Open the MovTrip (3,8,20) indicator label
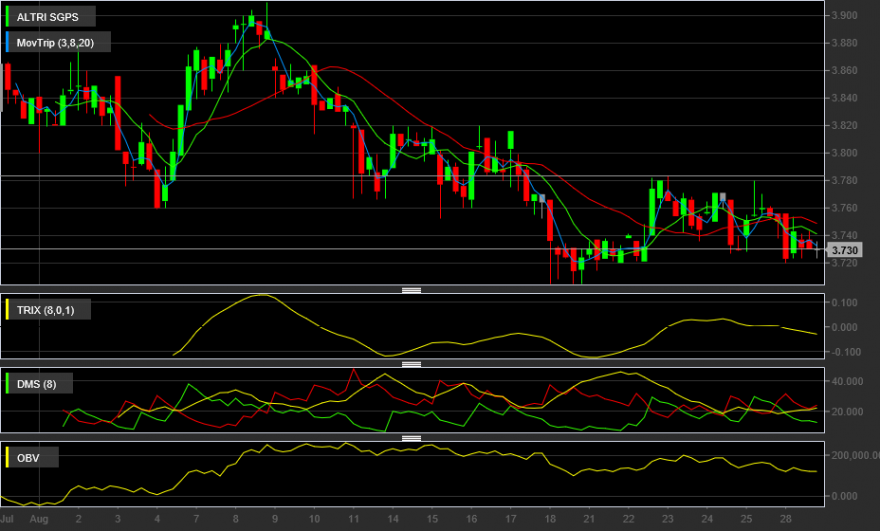 pos(57,43)
